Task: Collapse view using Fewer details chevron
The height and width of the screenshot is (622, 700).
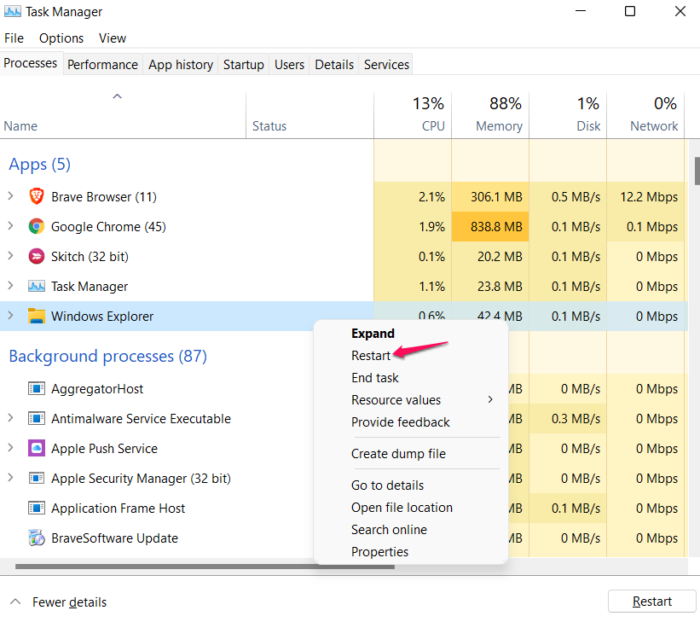Action: coord(15,602)
